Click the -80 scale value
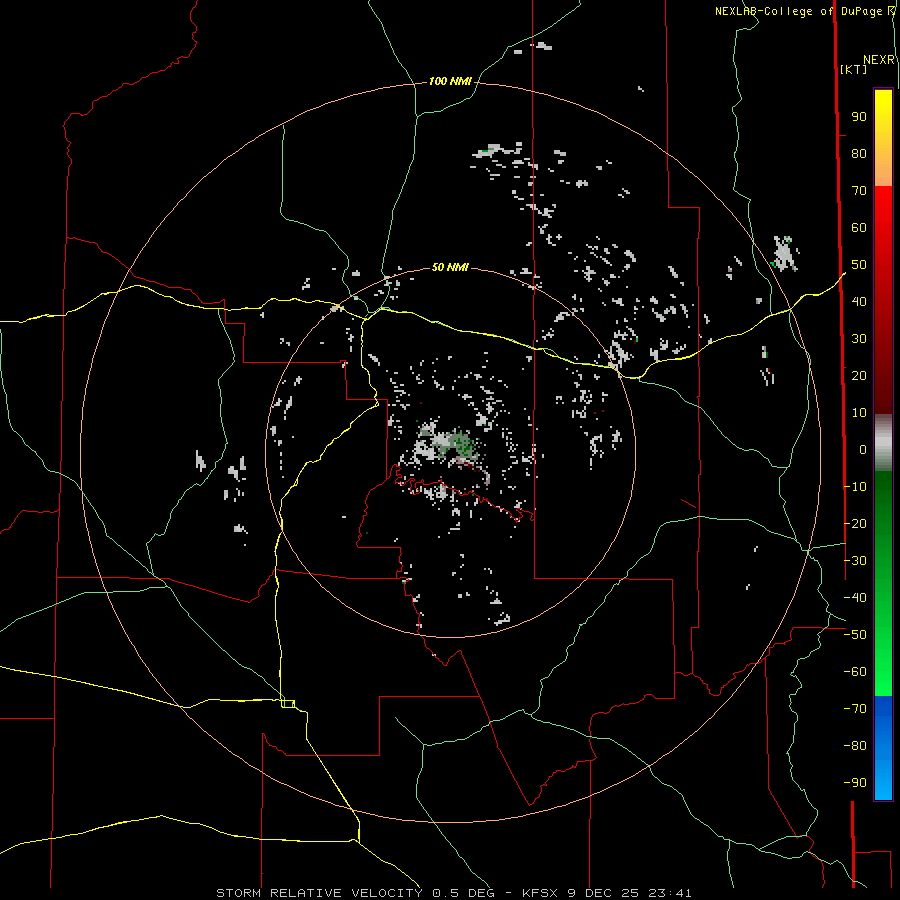Screen dimensions: 900x900 [855, 746]
